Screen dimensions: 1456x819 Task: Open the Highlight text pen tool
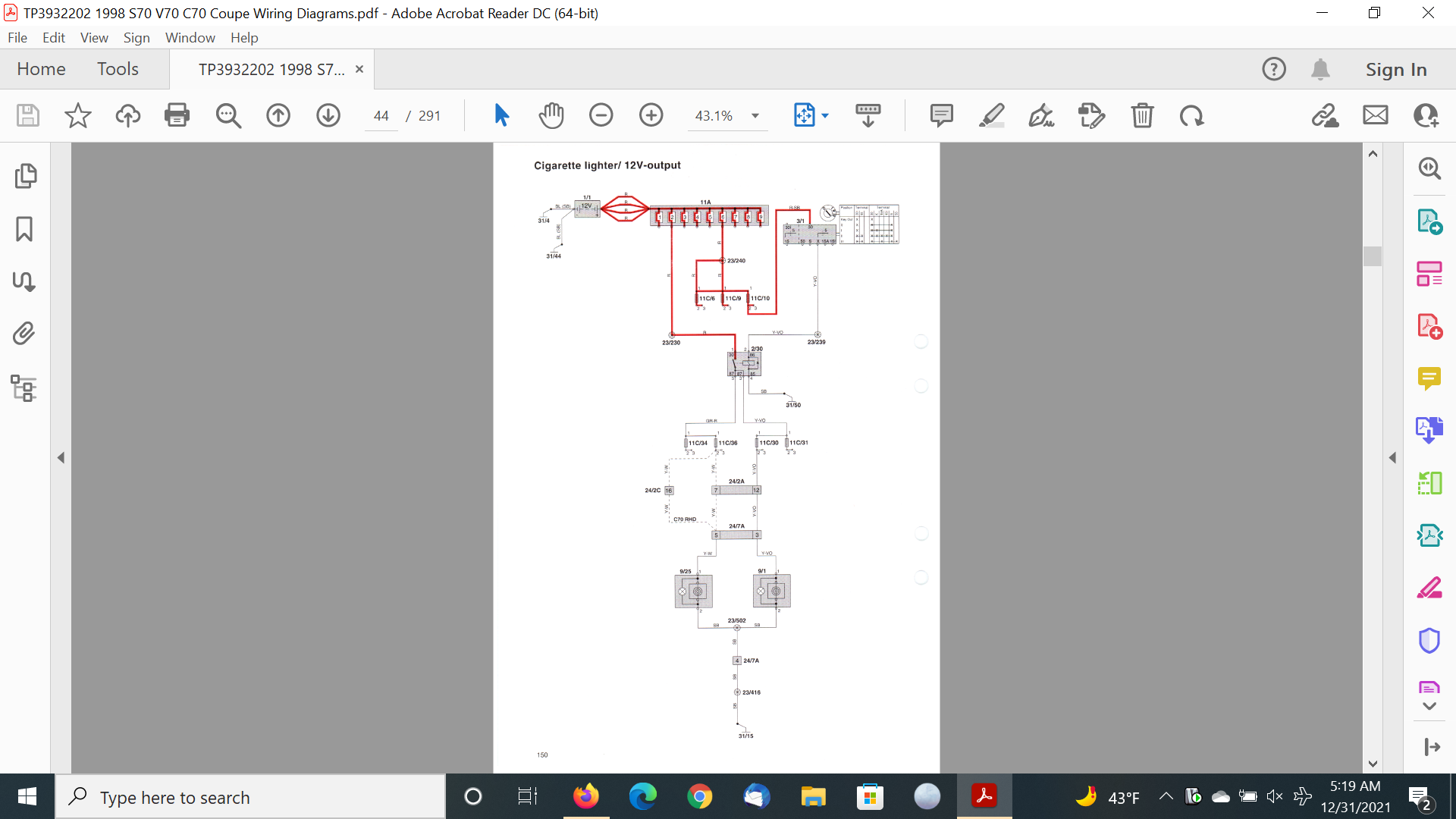pos(991,115)
